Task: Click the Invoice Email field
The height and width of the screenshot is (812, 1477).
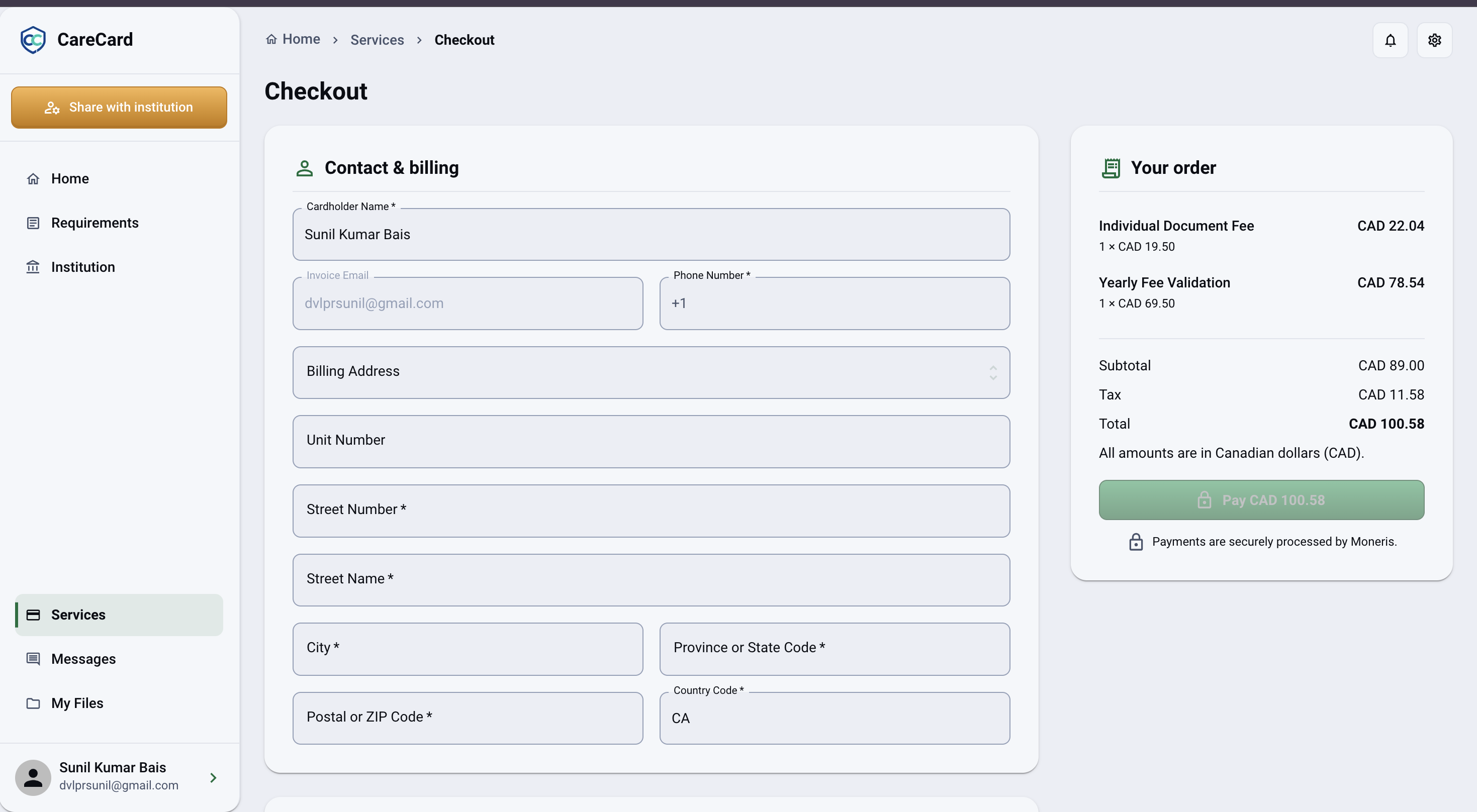Action: tap(468, 303)
